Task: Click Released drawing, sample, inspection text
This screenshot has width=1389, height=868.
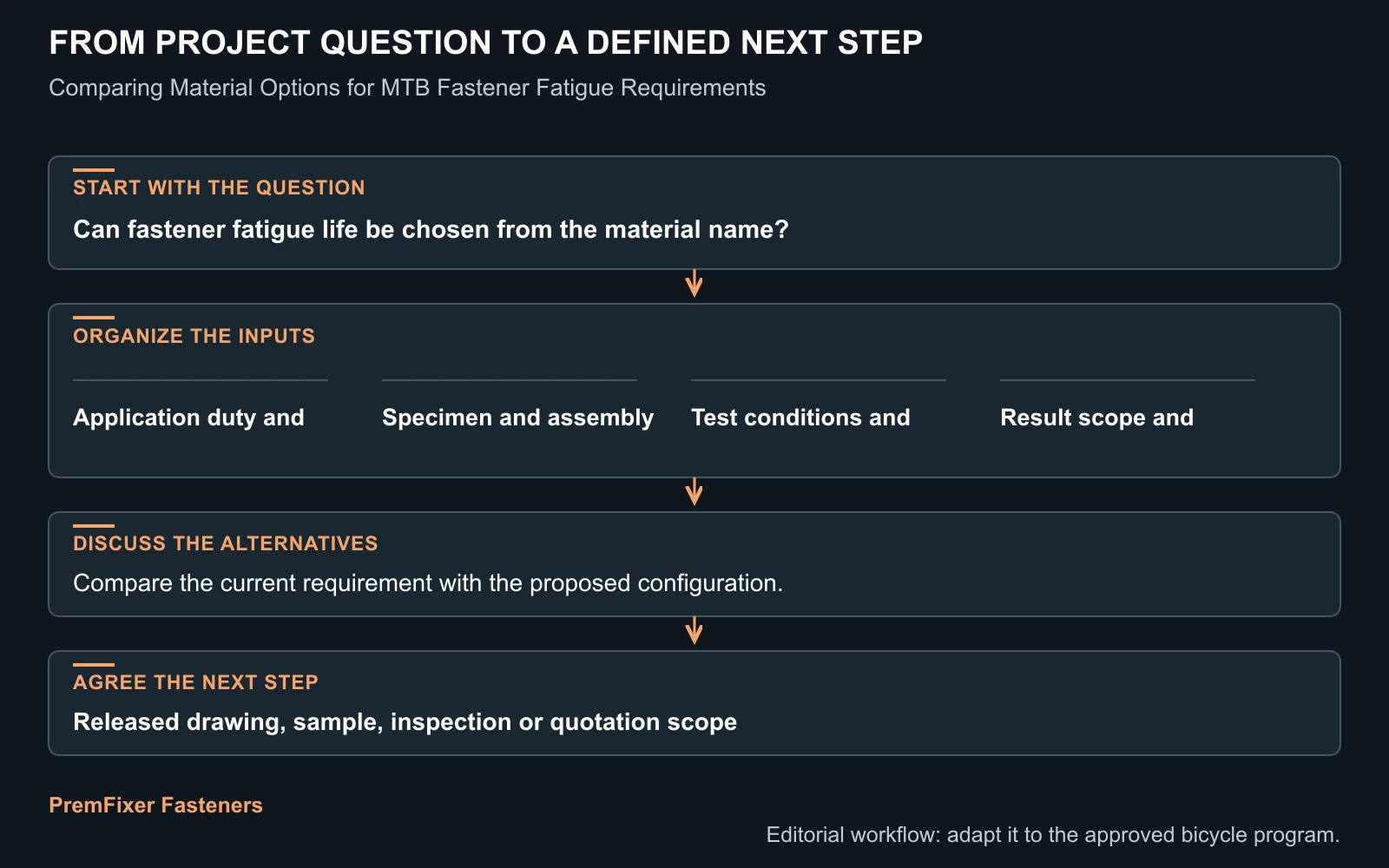Action: tap(405, 722)
